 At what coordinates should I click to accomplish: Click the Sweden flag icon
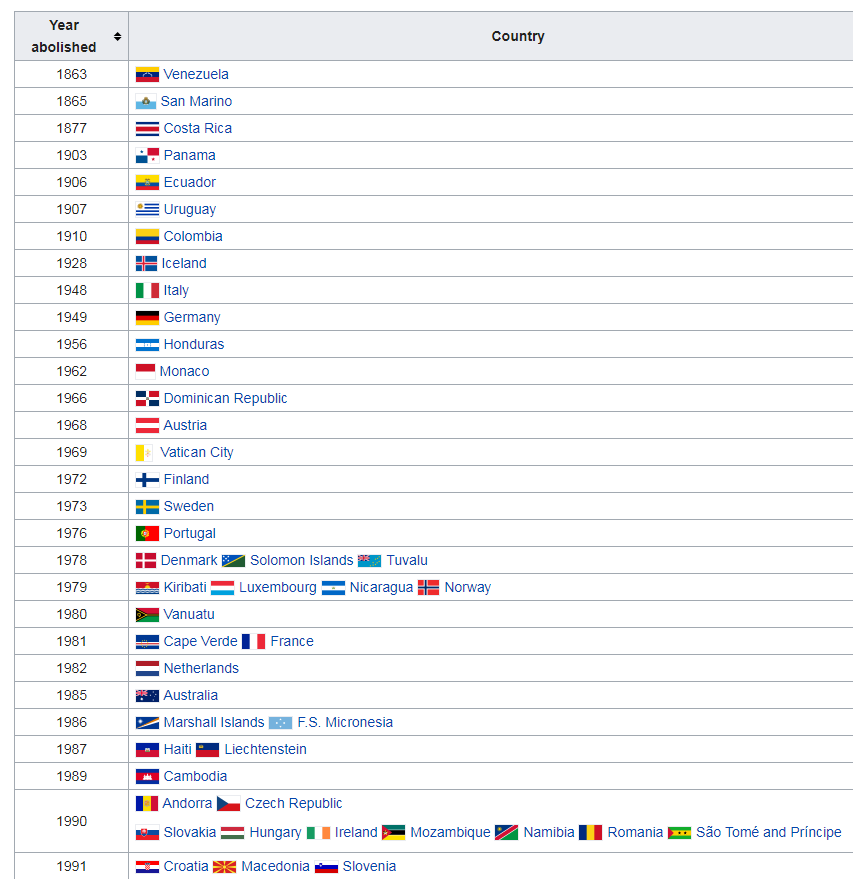point(147,507)
